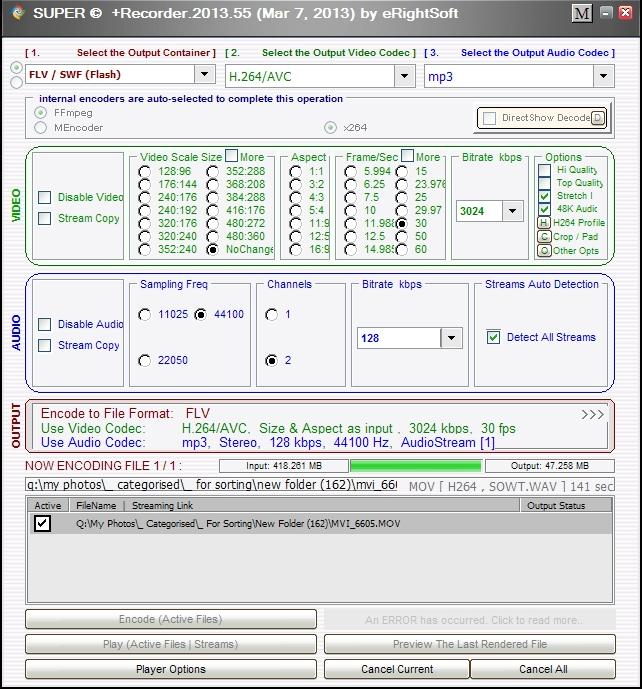Screen dimensions: 642x689
Task: Check Video Scale Size More checkbox
Action: [x=231, y=156]
